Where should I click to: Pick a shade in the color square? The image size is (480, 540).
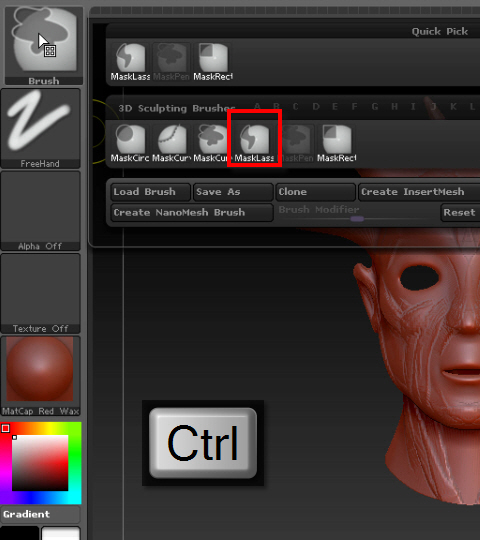click(x=40, y=463)
